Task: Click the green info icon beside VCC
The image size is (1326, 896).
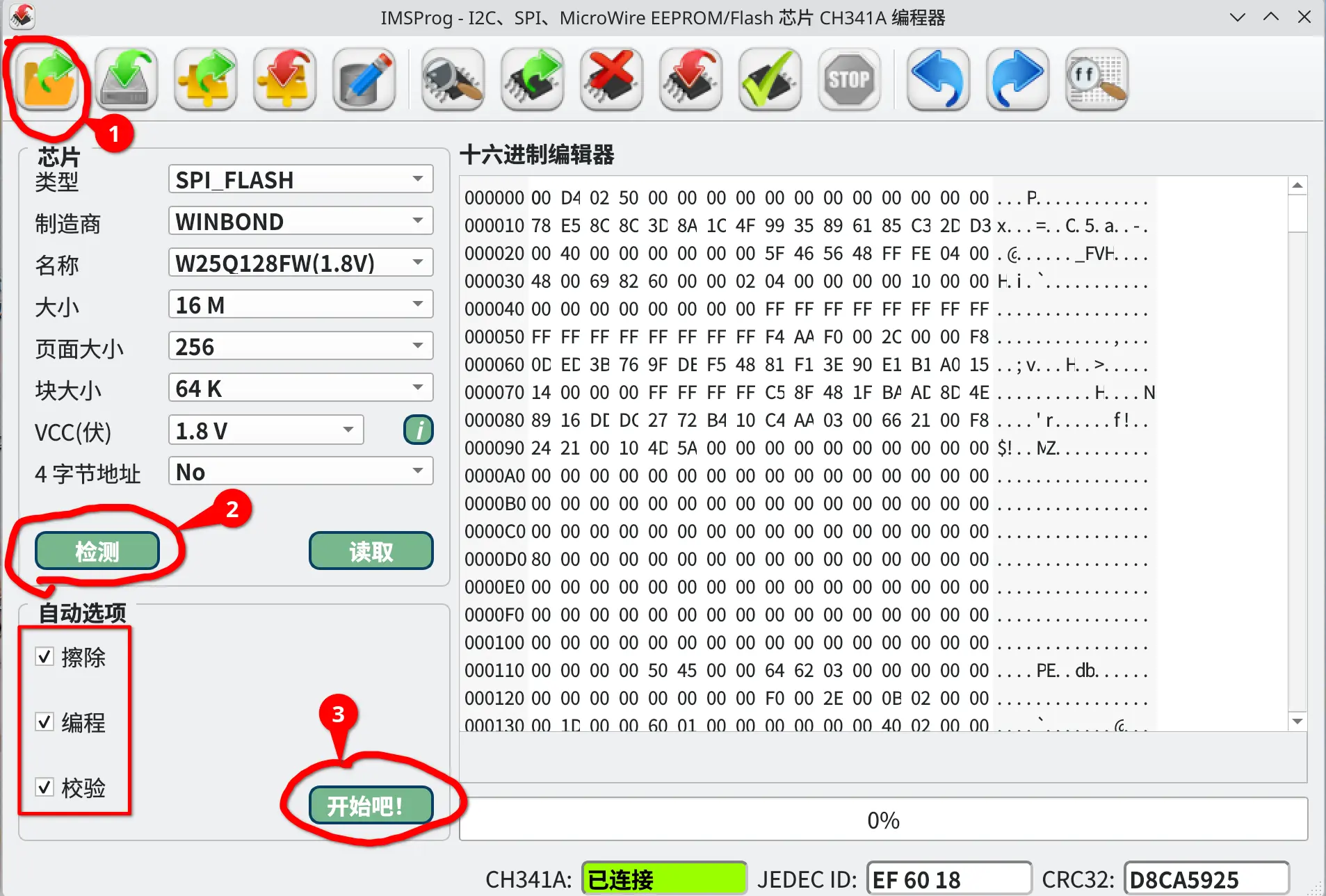Action: (419, 430)
